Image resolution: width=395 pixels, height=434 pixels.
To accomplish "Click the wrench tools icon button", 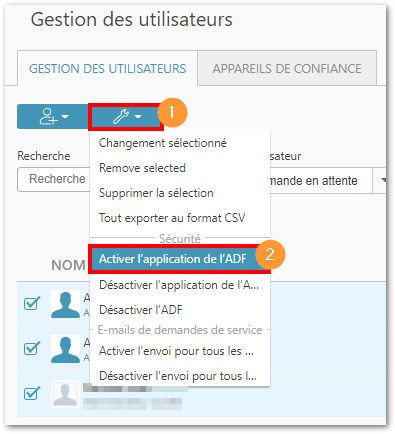I will click(x=125, y=117).
